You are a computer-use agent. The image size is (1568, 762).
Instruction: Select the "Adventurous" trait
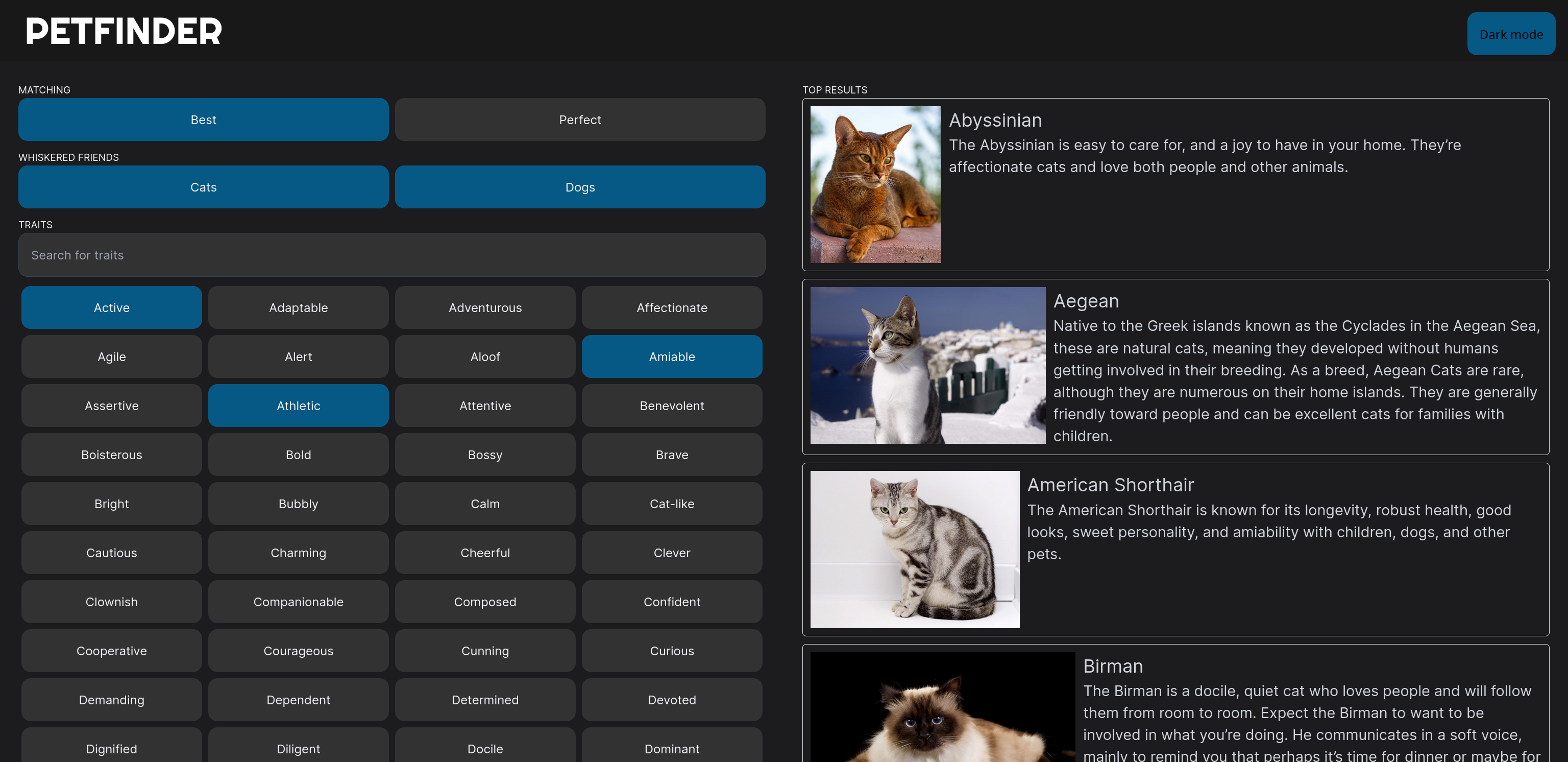[485, 307]
